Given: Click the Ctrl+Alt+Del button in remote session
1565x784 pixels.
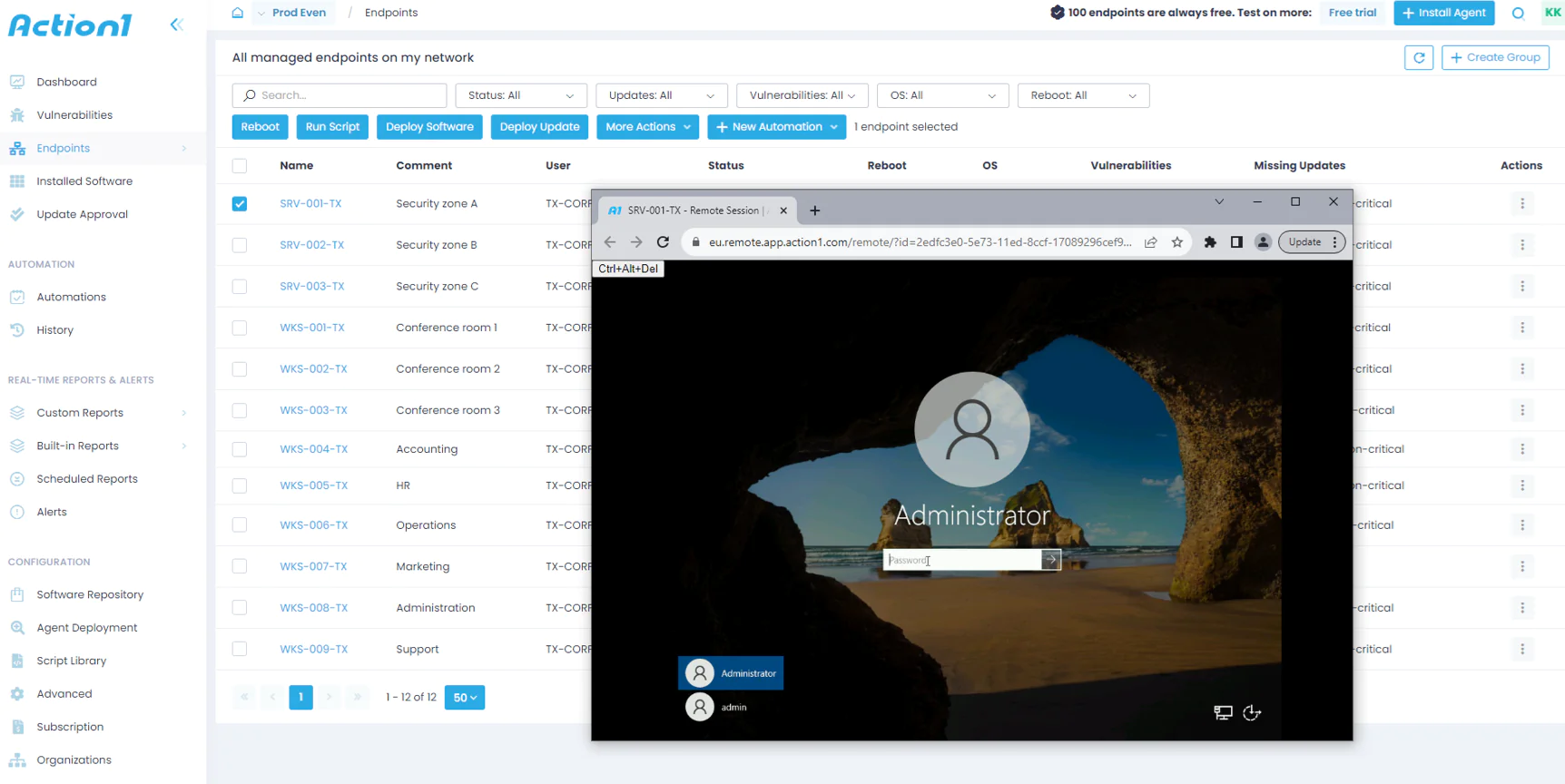Looking at the screenshot, I should pyautogui.click(x=628, y=269).
